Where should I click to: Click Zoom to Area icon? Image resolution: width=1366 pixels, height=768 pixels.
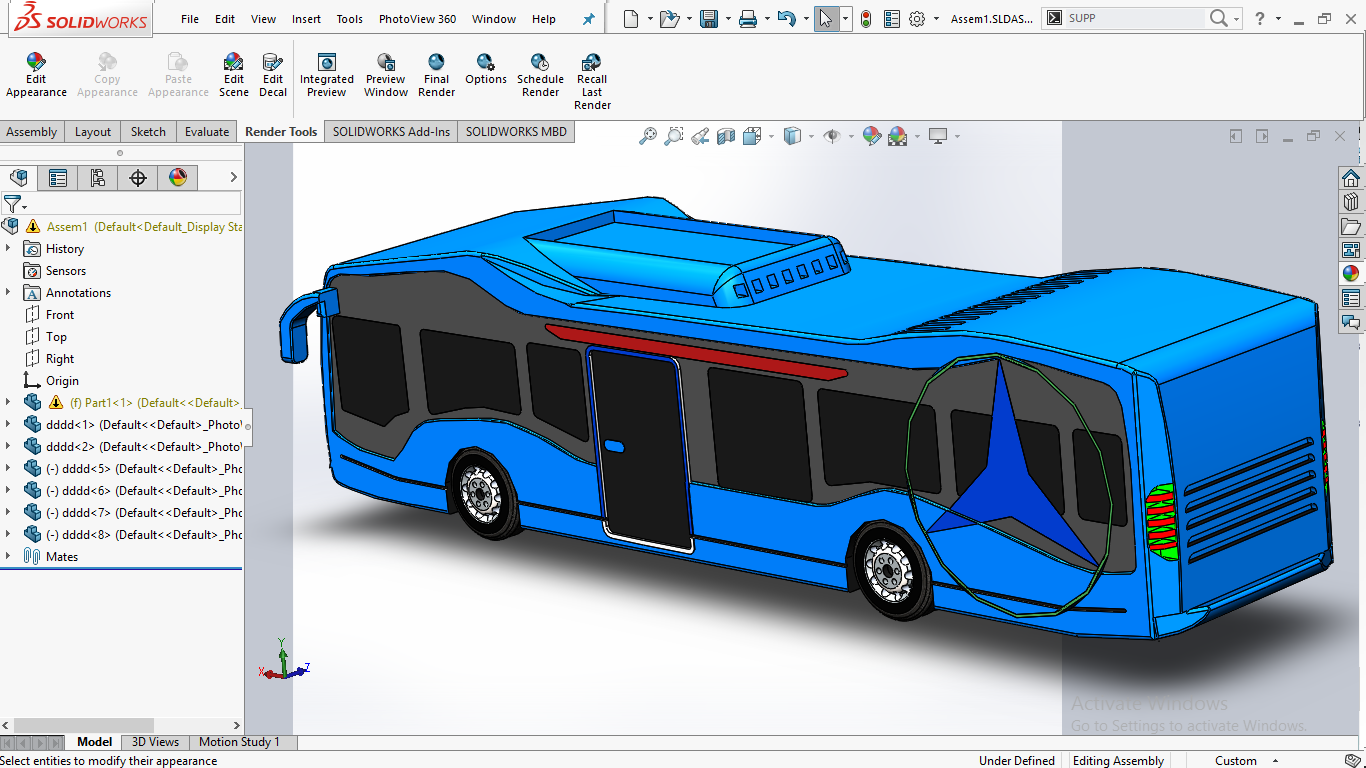[674, 136]
